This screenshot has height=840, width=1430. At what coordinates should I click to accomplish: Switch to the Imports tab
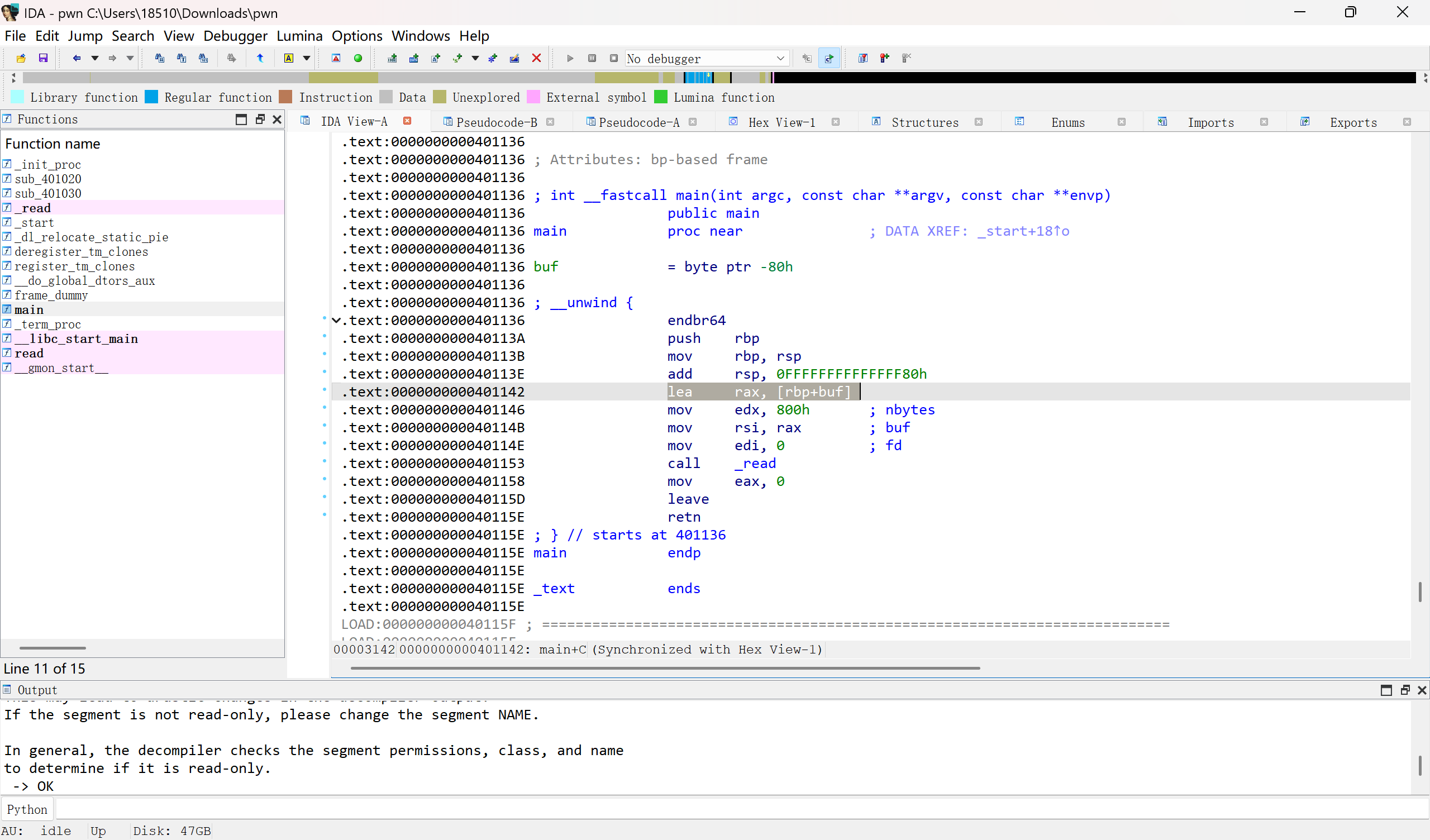pos(1210,122)
